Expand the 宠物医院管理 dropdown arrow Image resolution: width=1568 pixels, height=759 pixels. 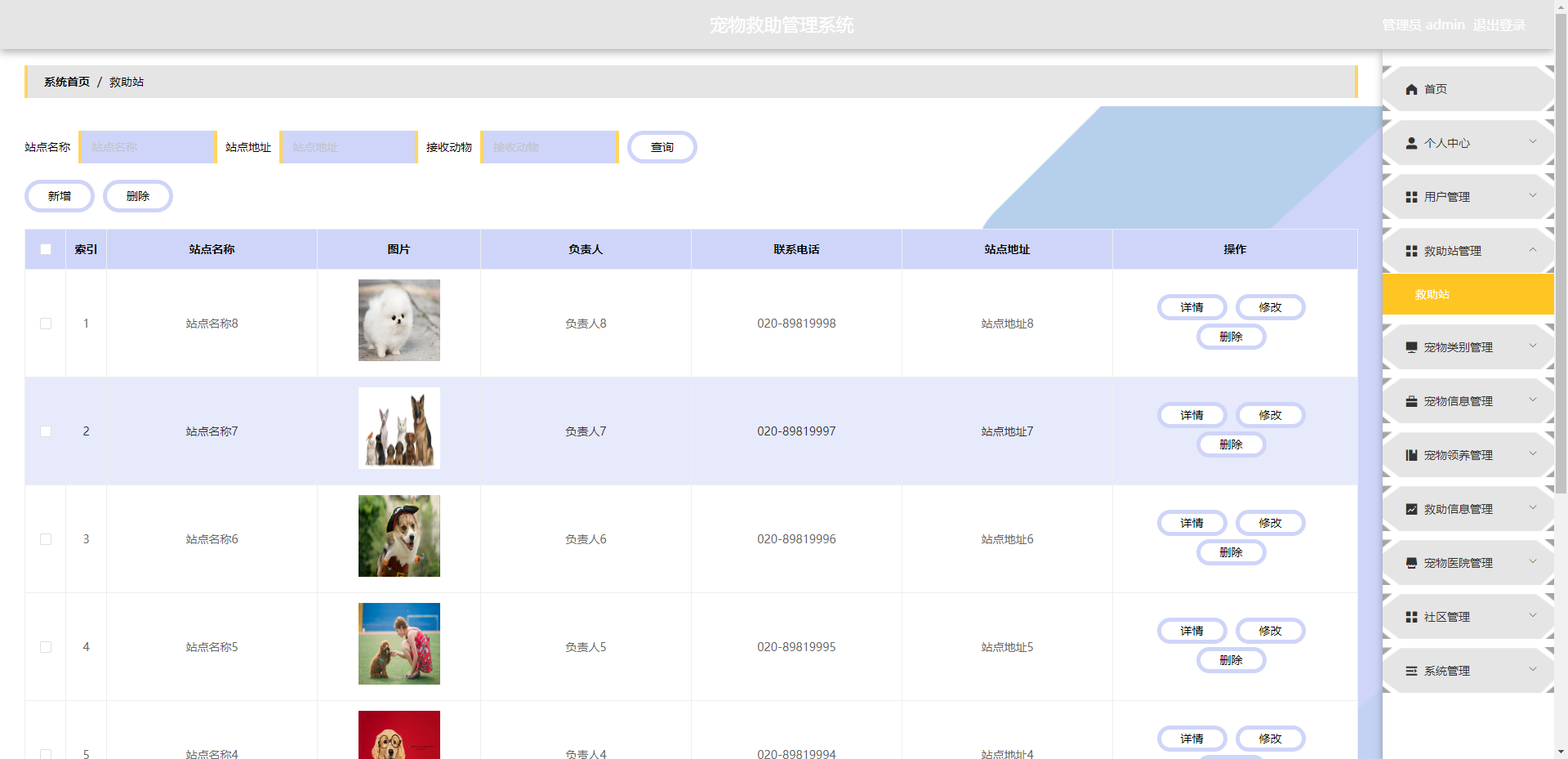(1533, 562)
